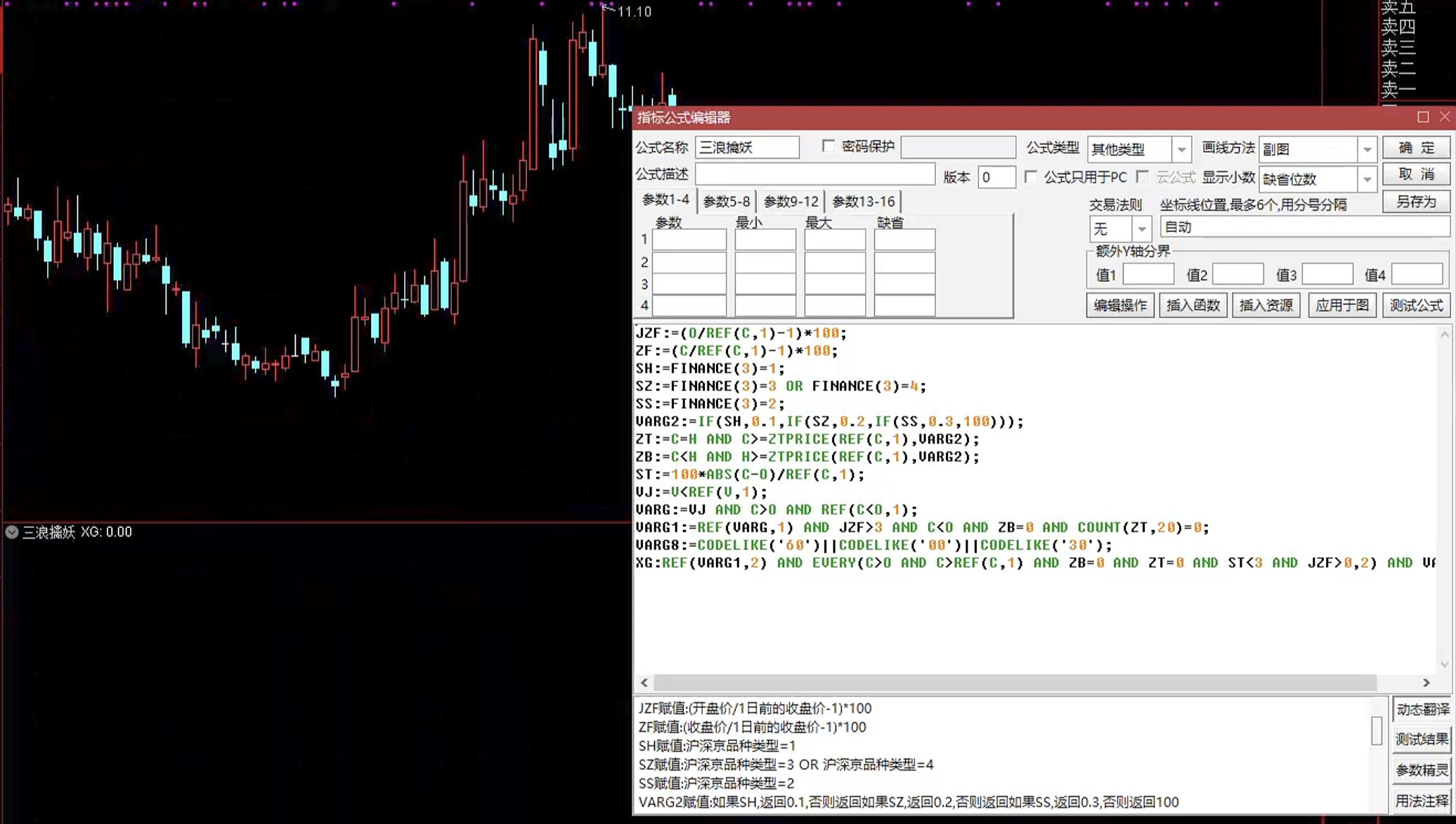Toggle the 云公式 checkbox

(1143, 177)
